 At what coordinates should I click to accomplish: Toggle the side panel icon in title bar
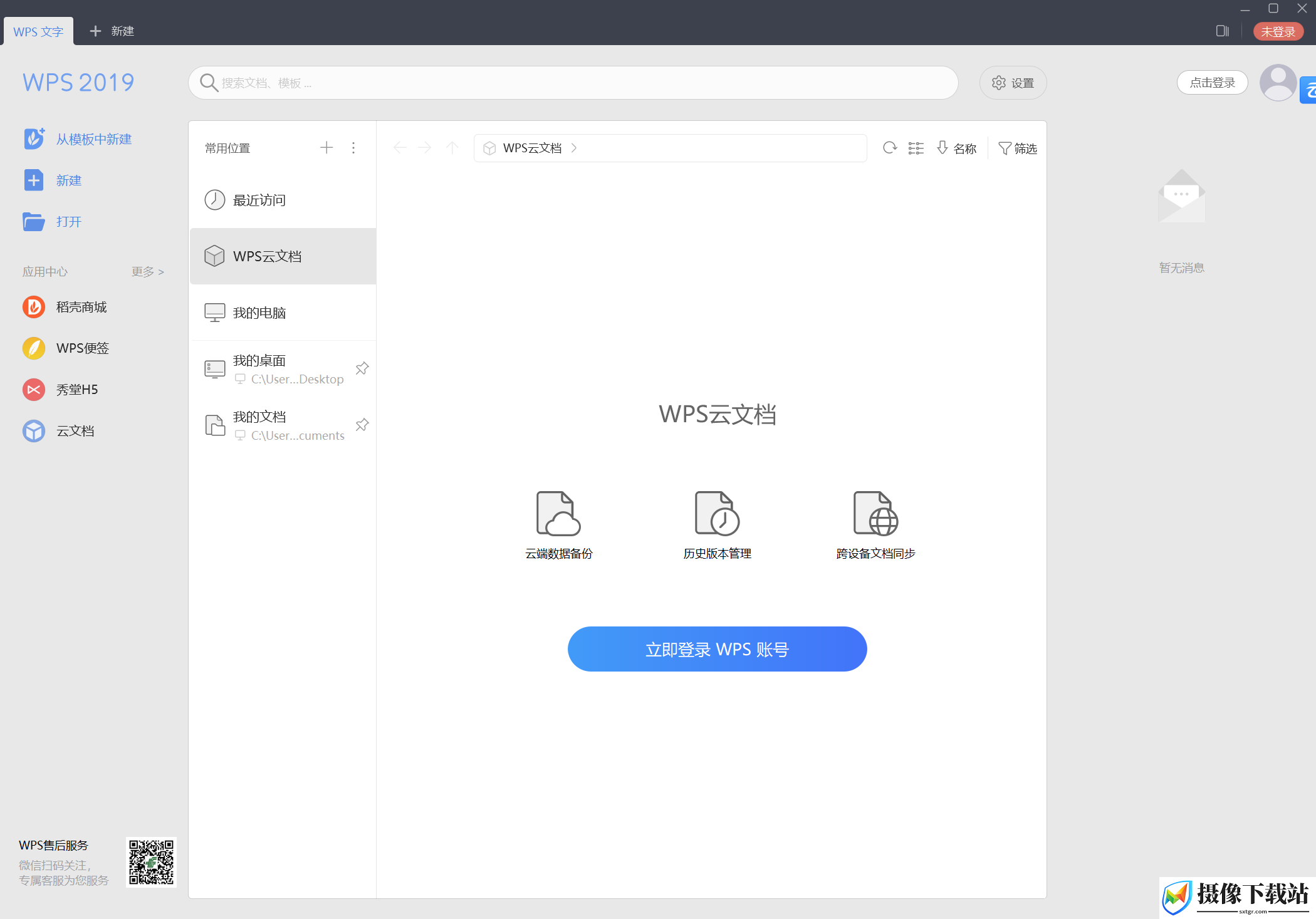pos(1222,31)
